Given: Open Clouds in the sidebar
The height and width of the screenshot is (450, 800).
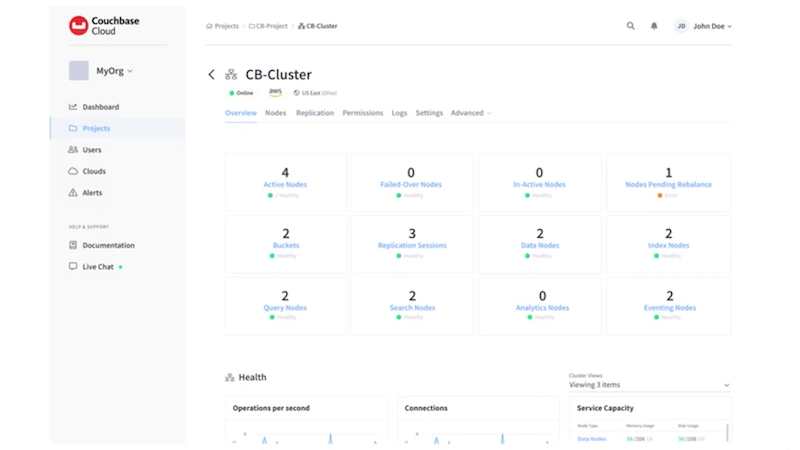Looking at the screenshot, I should pyautogui.click(x=94, y=171).
